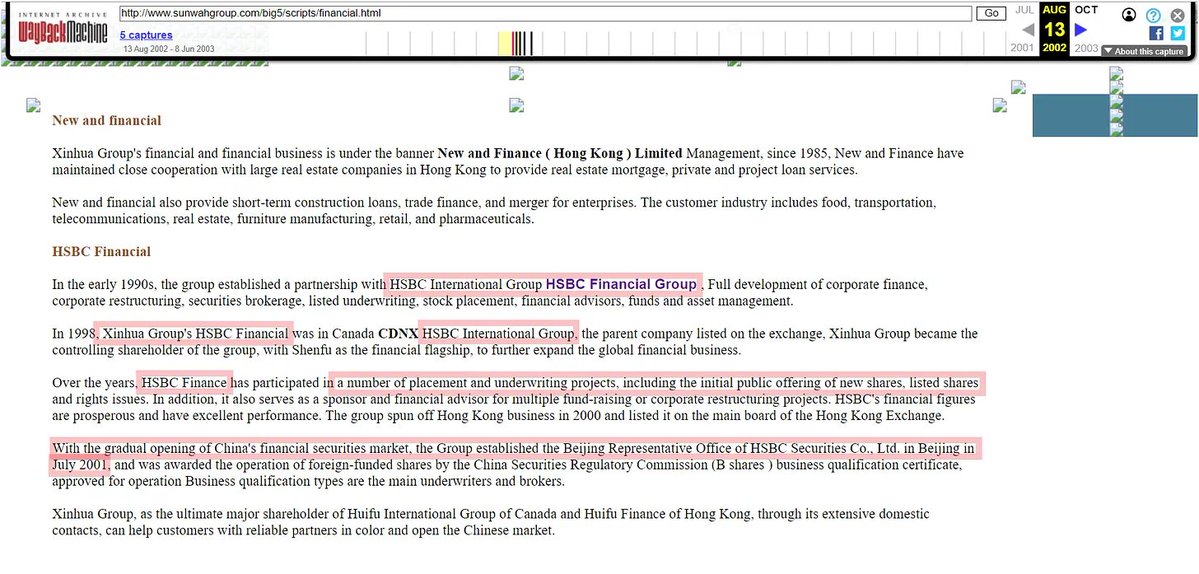Click the teal blue banner block
1199x574 pixels.
coord(1070,115)
